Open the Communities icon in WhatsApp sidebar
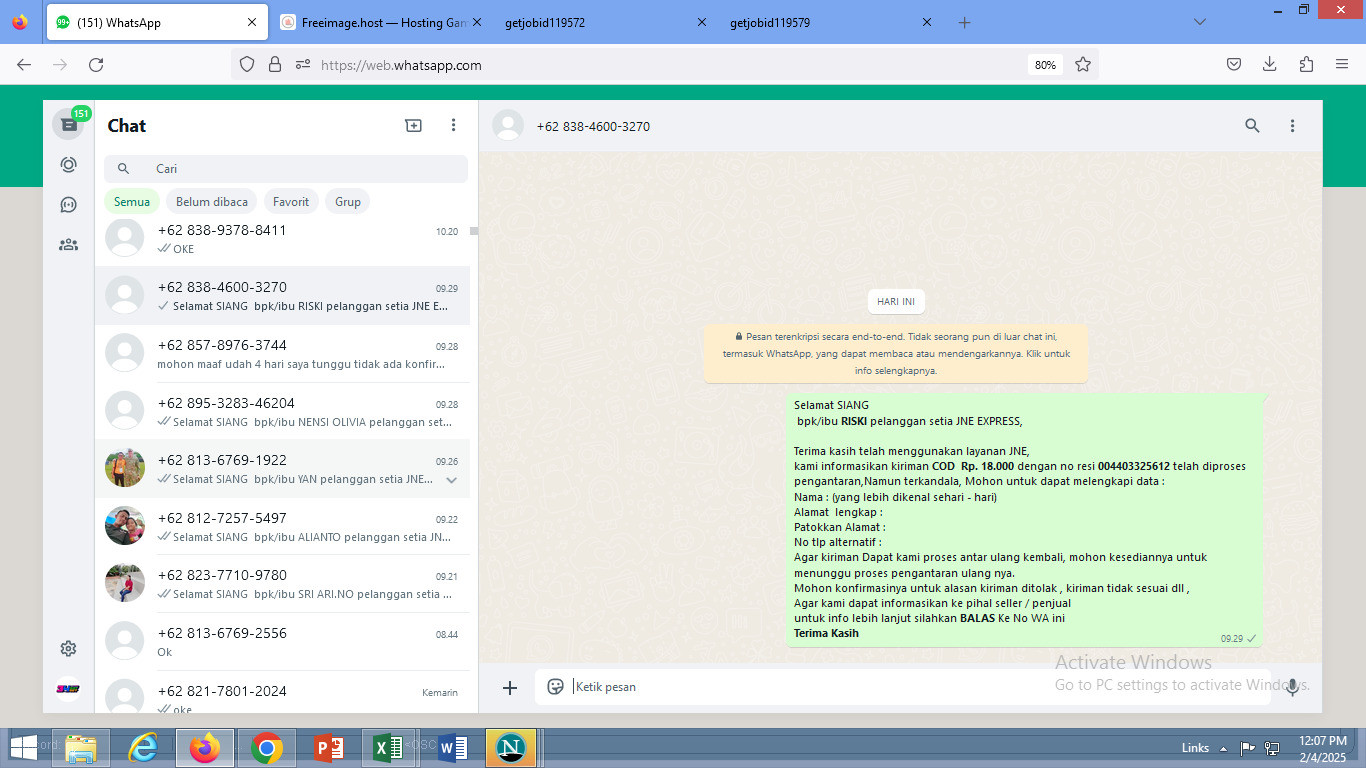 pos(68,244)
